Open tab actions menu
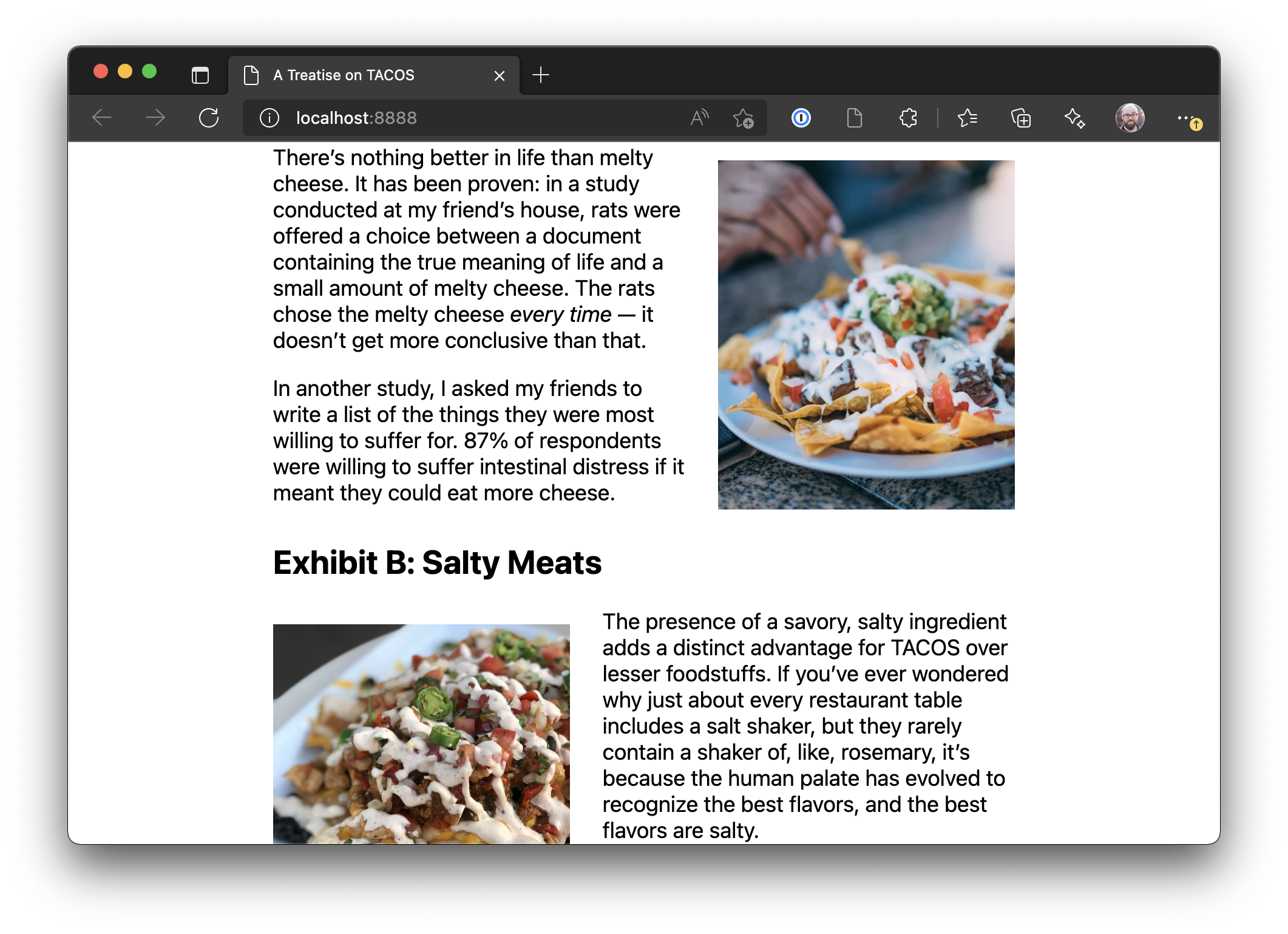The width and height of the screenshot is (1288, 934). (200, 75)
